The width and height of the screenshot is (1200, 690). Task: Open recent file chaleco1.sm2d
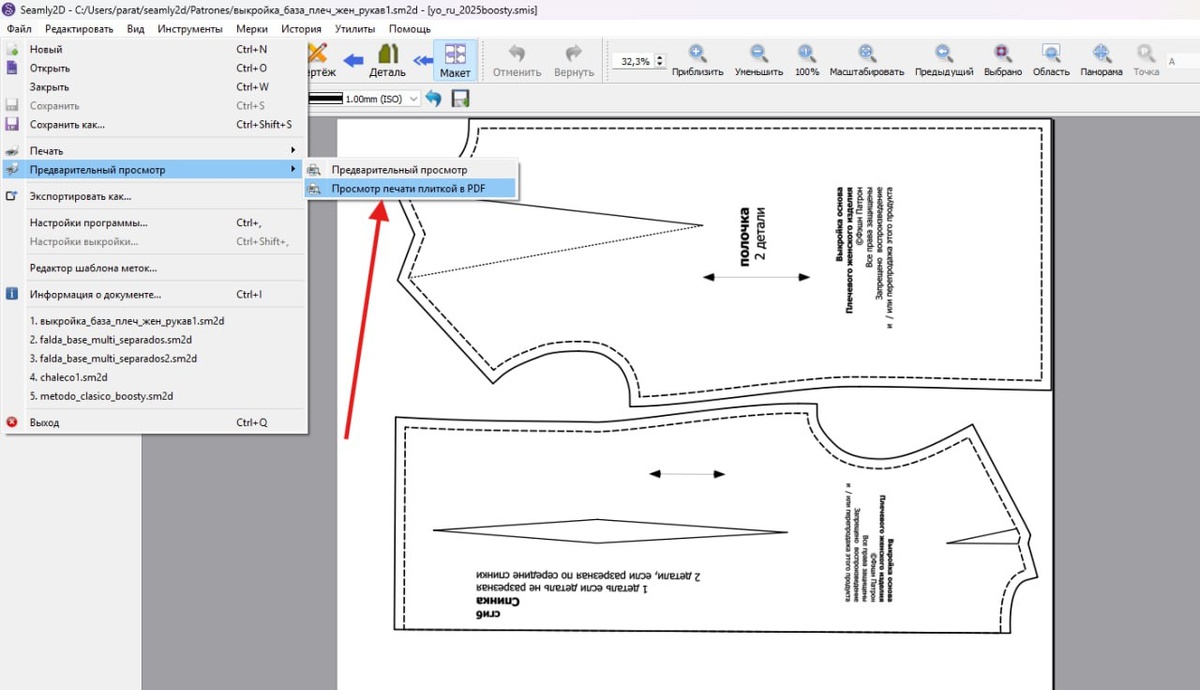click(x=154, y=377)
